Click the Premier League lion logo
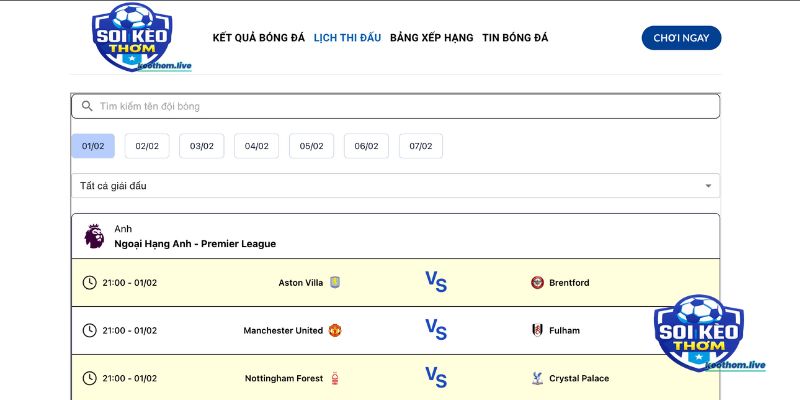Screen dimensions: 800x400 94,236
